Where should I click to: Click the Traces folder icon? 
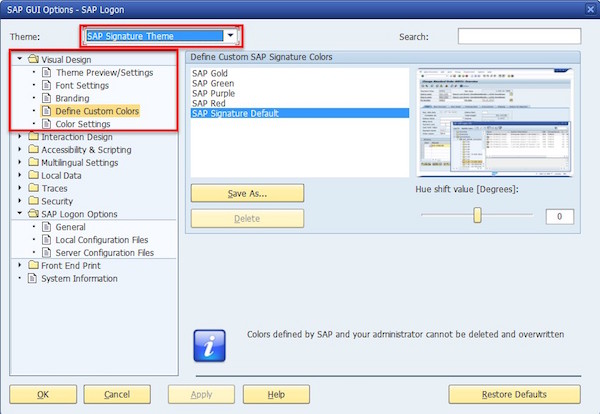pos(33,188)
